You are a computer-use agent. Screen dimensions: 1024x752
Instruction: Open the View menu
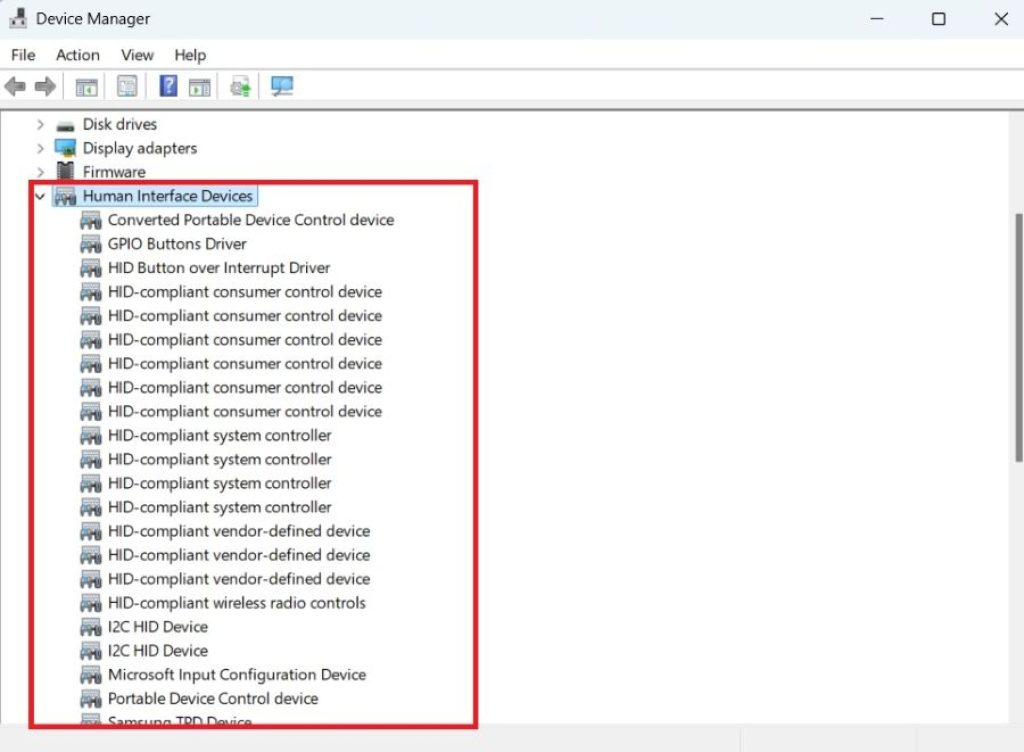[137, 55]
